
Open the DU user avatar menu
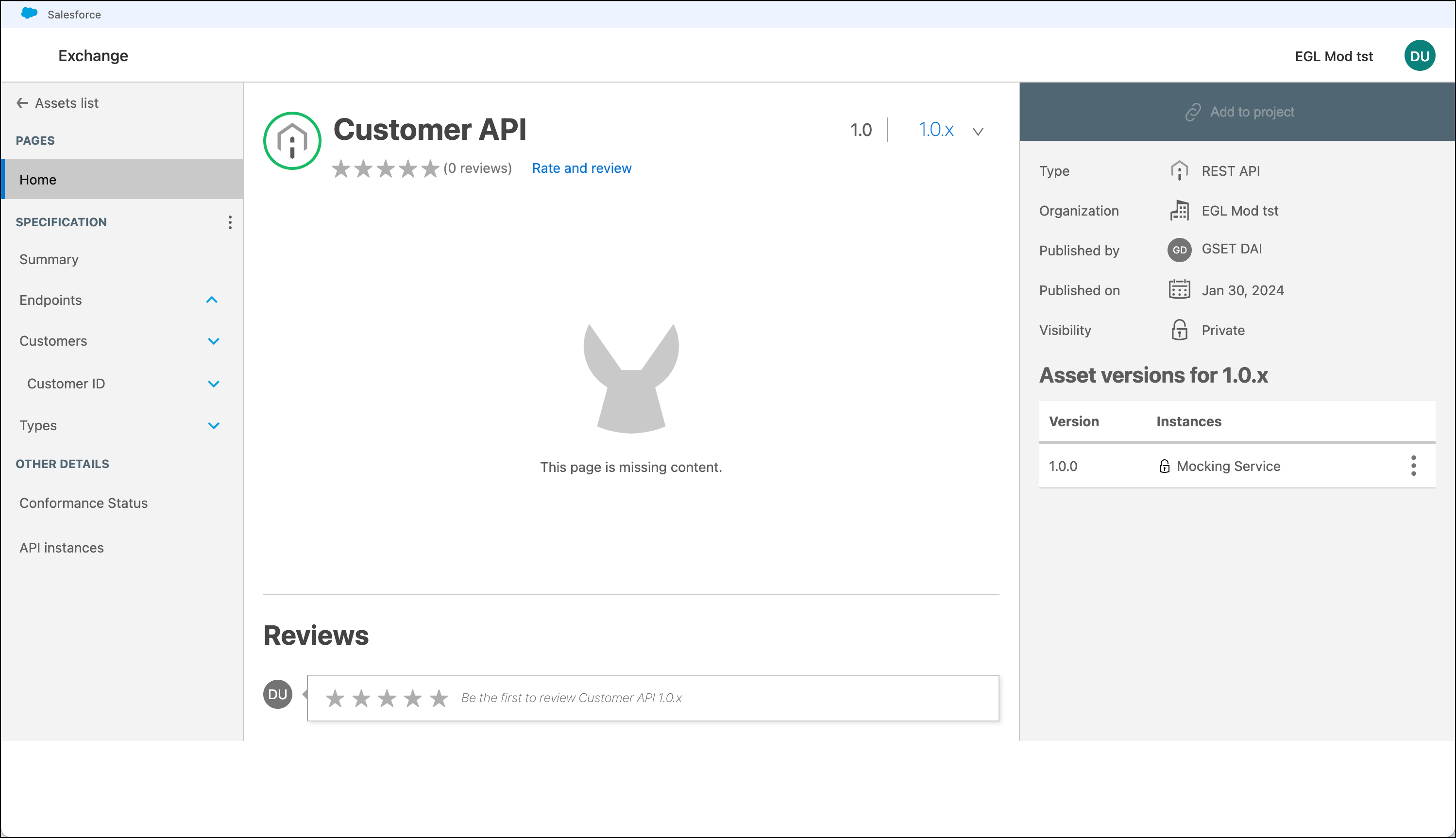tap(1419, 56)
